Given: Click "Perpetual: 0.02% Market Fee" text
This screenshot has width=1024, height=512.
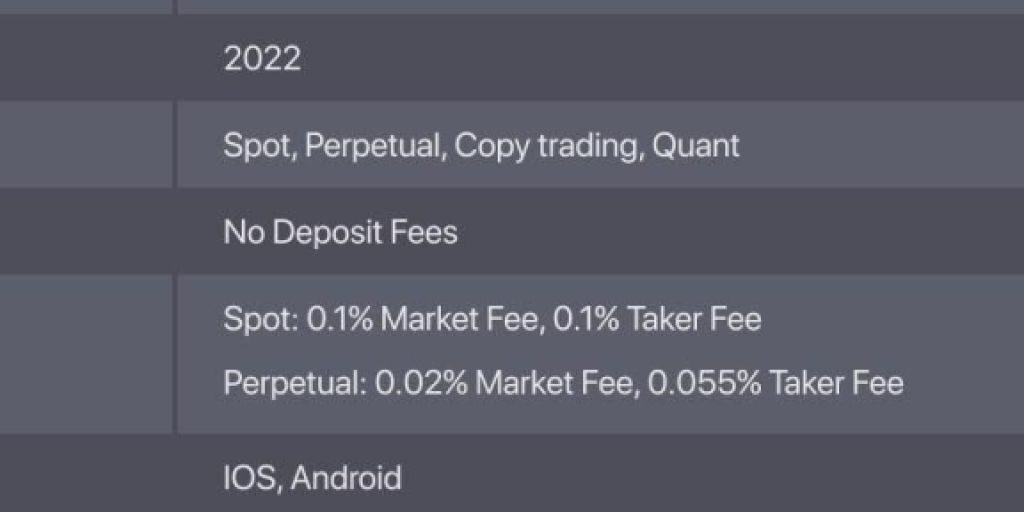Looking at the screenshot, I should pos(429,382).
